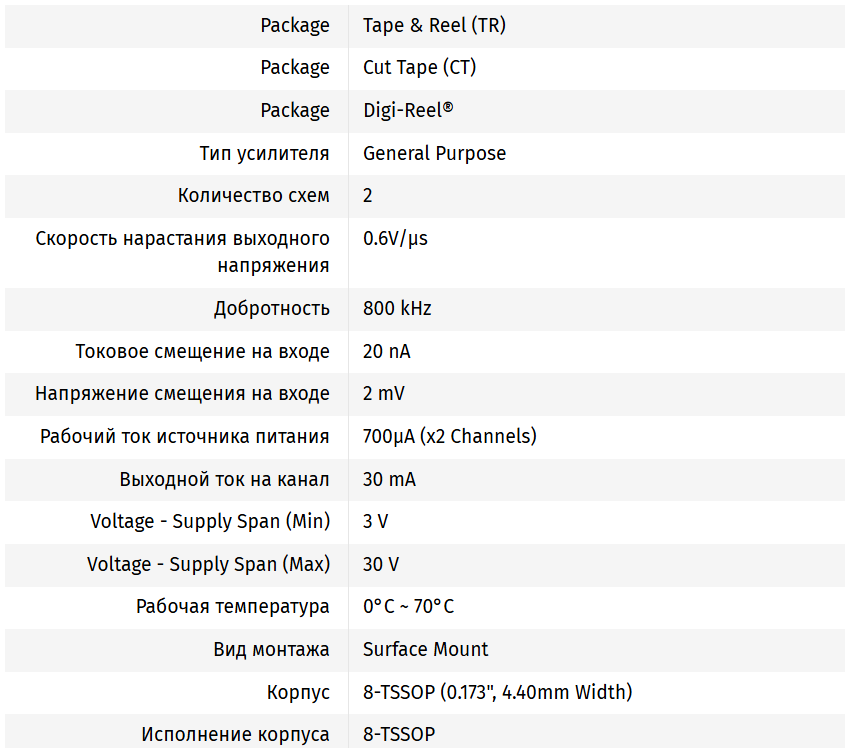Click the Tape & Reel (TR) value
The width and height of the screenshot is (845, 748).
(434, 26)
